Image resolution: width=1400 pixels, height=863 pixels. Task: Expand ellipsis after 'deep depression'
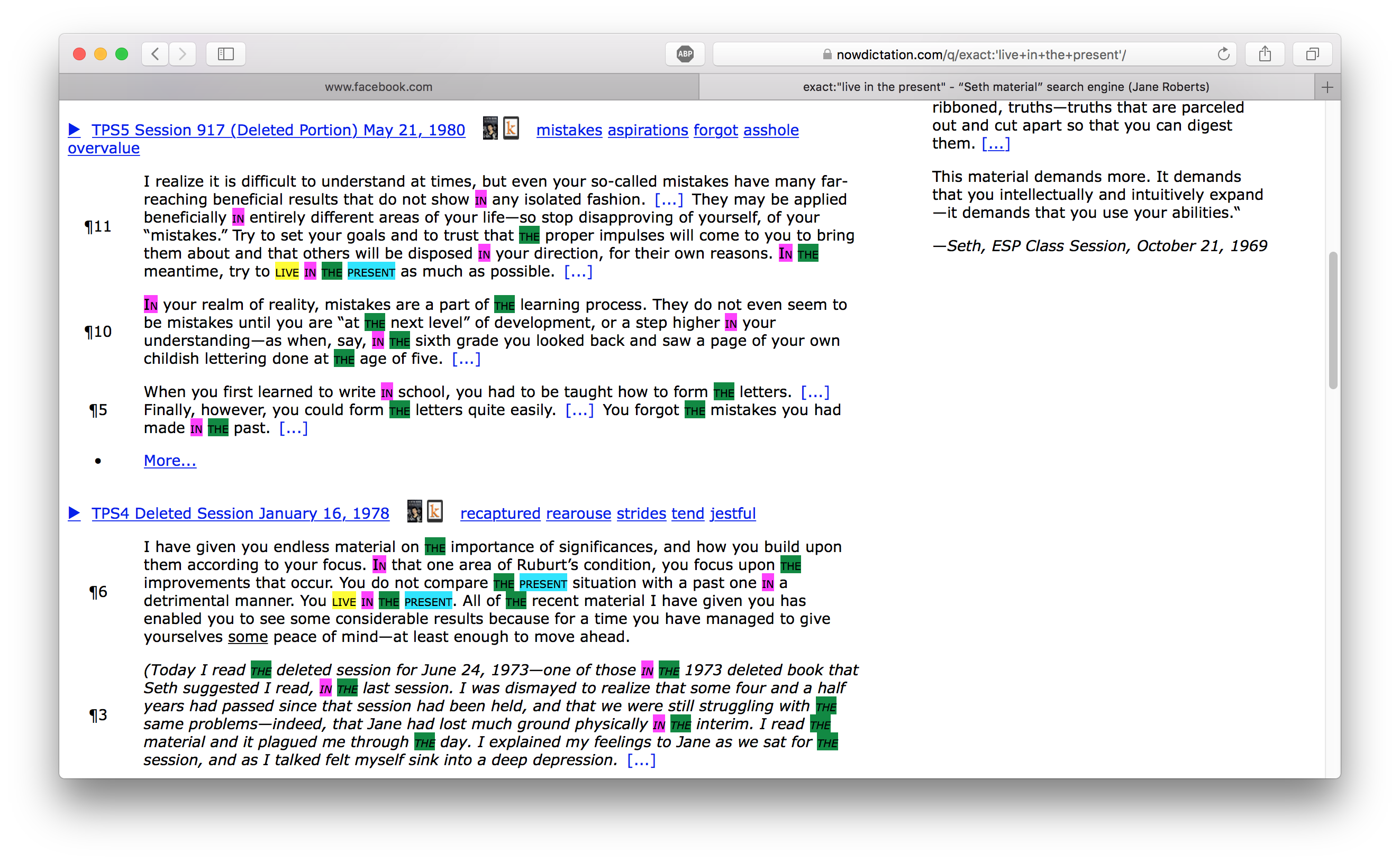click(641, 760)
